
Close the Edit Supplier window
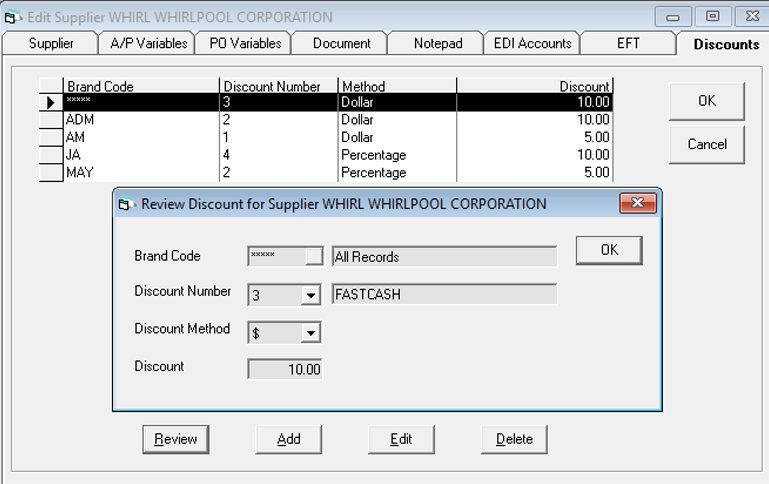tap(752, 16)
